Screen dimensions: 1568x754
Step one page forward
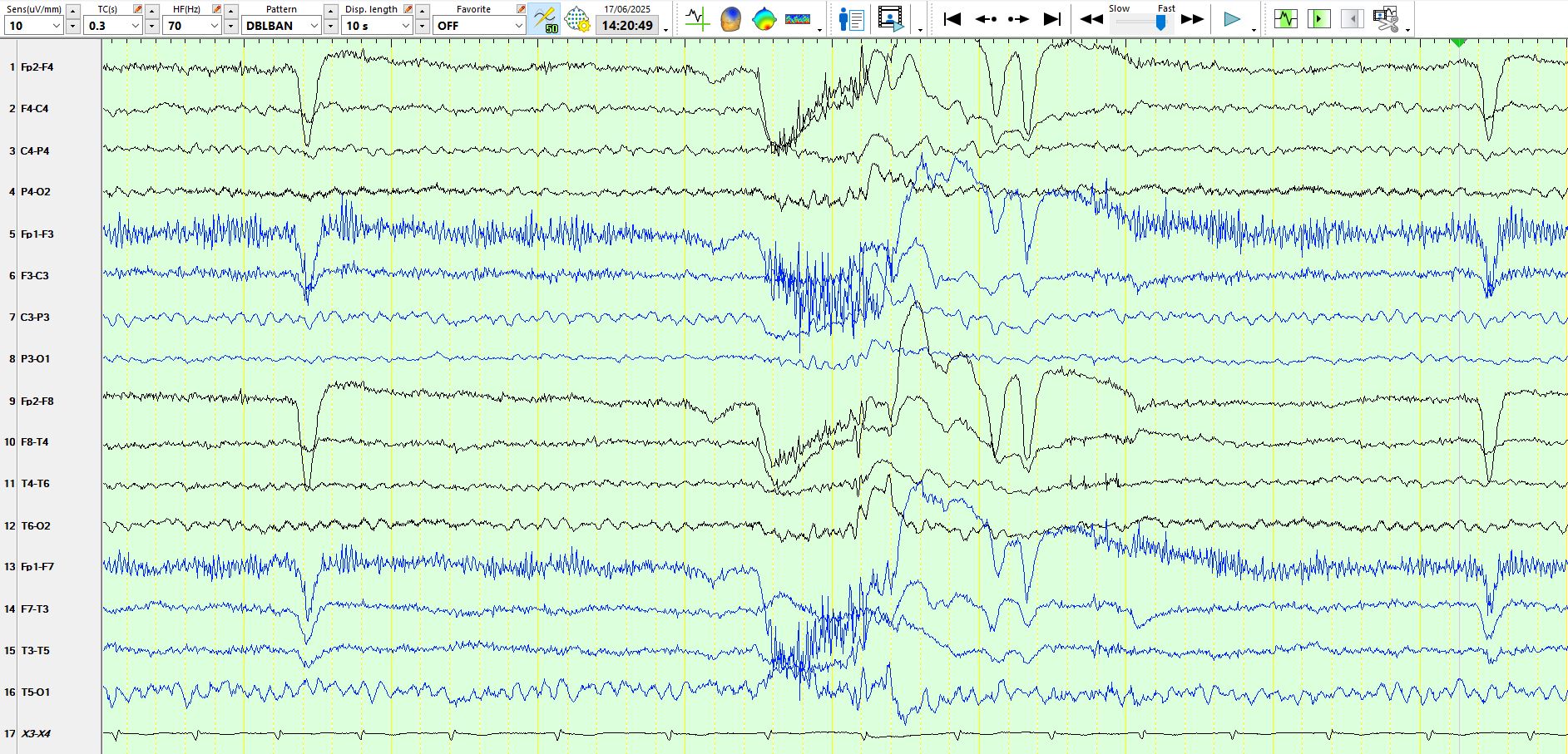[1019, 18]
